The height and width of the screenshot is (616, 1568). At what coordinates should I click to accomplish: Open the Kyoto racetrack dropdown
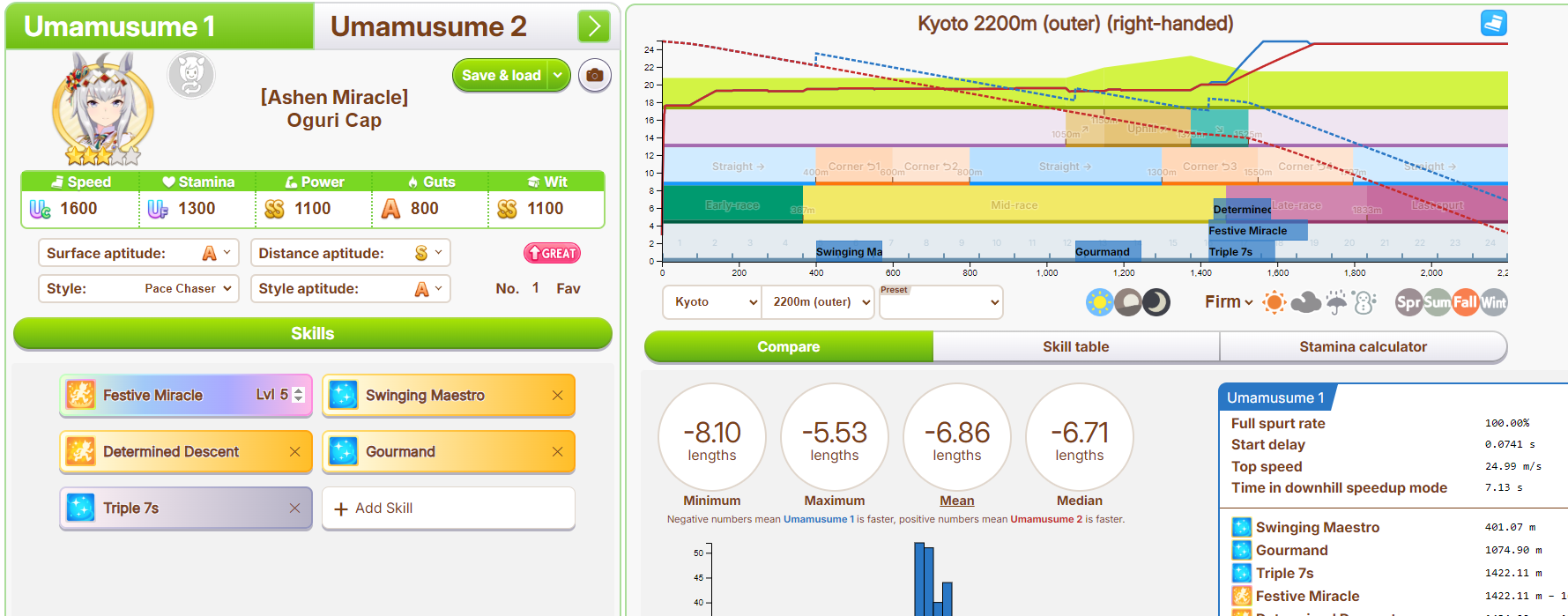click(x=712, y=302)
